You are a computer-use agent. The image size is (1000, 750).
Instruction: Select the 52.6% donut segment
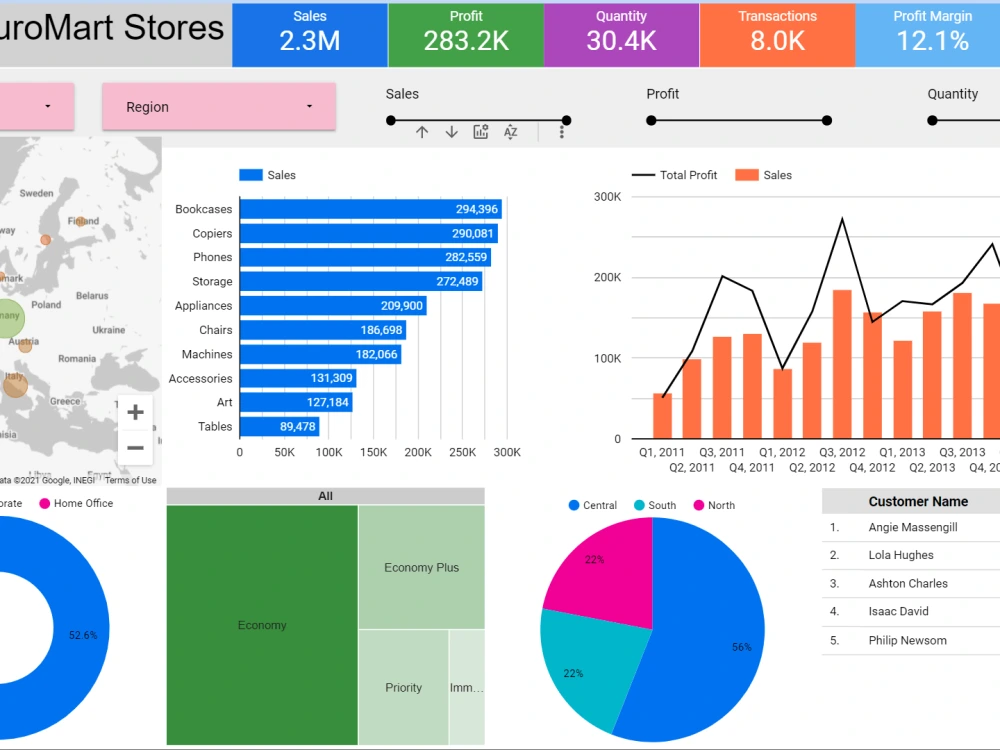pyautogui.click(x=80, y=628)
